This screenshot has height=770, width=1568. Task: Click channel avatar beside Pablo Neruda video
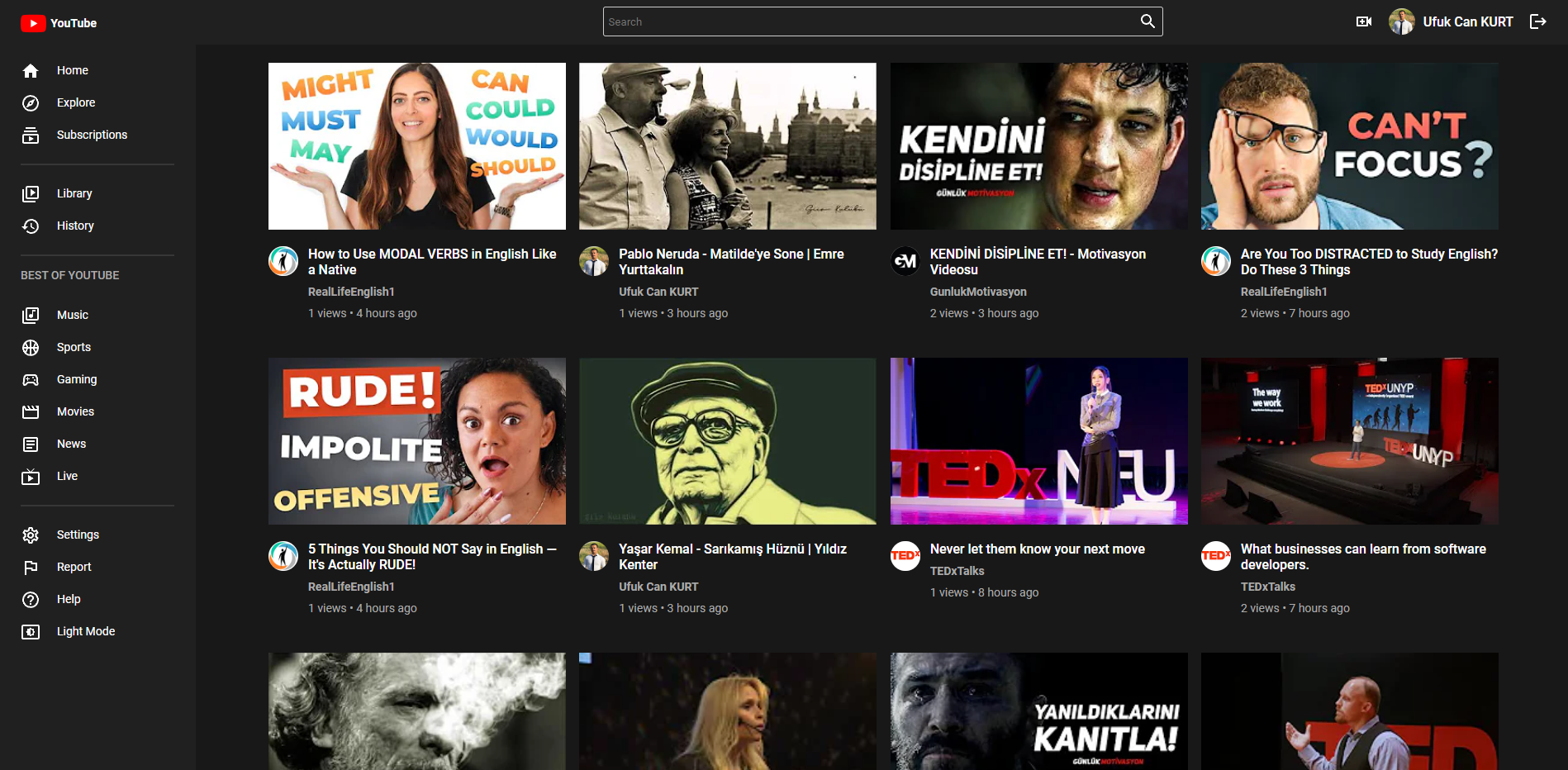[594, 261]
